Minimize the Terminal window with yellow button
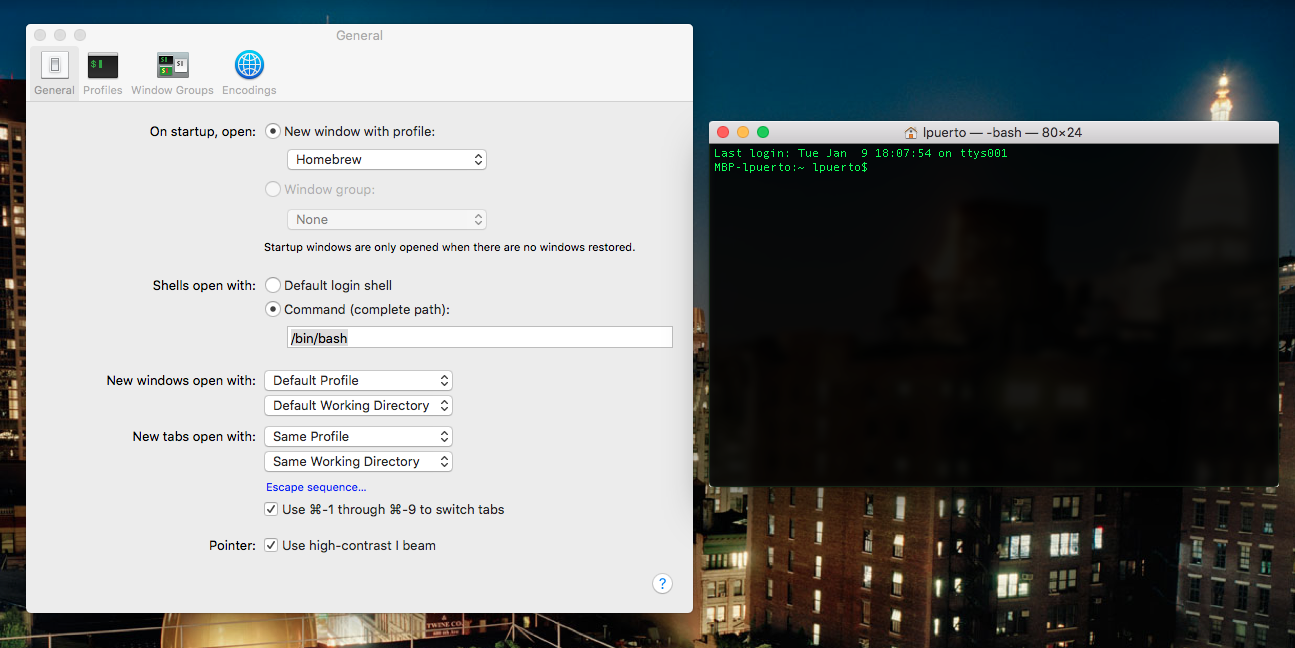 pos(743,132)
